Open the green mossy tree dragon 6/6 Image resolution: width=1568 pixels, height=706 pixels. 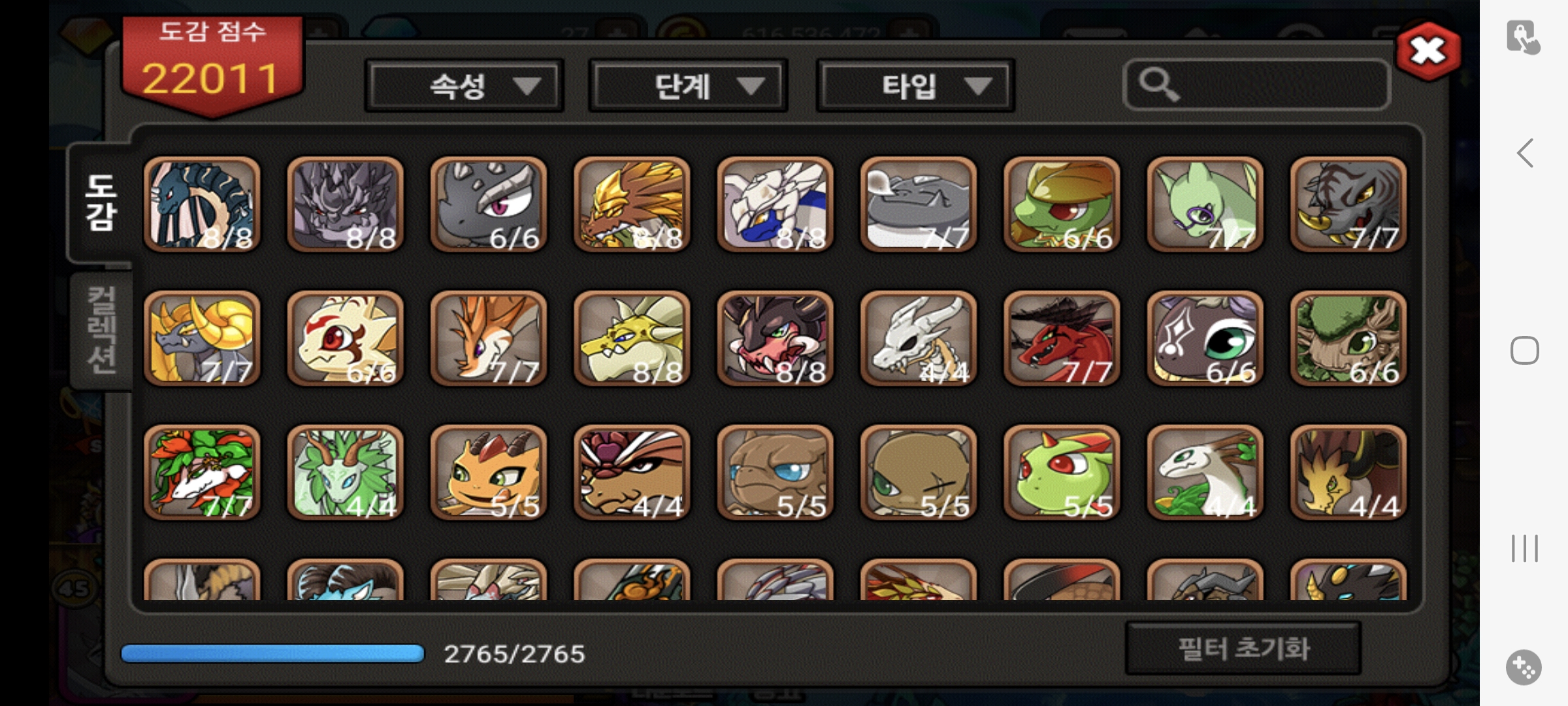click(1348, 338)
